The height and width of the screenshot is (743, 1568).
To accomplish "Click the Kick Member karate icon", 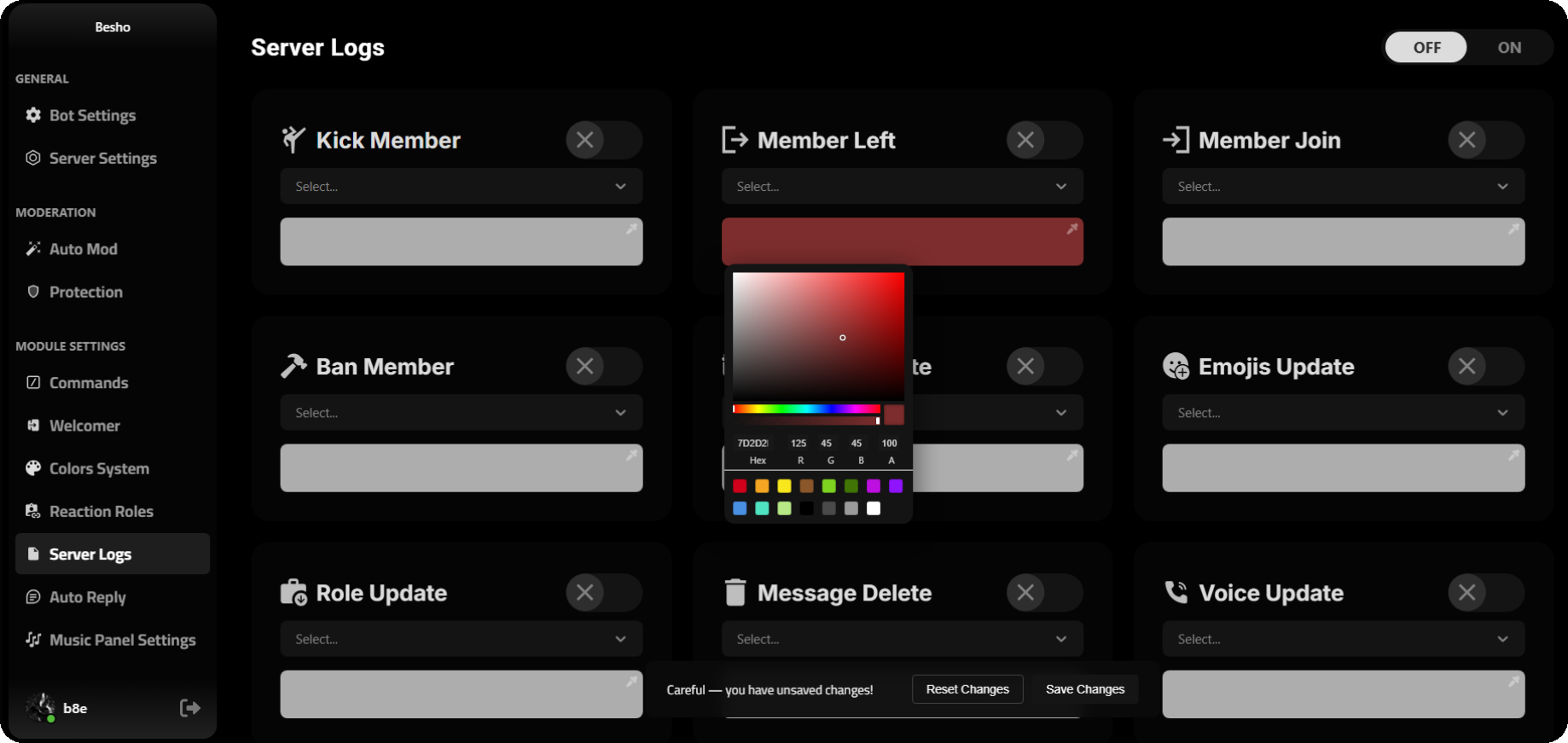I will [293, 140].
